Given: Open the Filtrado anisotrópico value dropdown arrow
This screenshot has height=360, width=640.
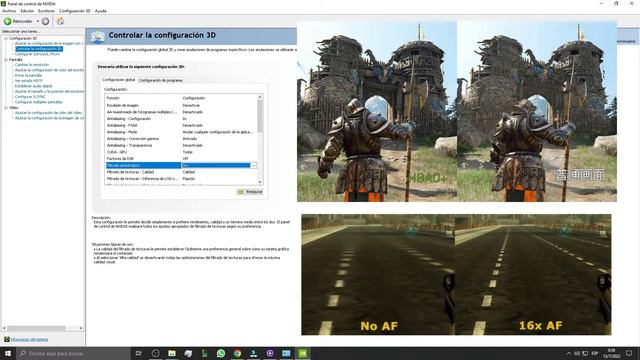Looking at the screenshot, I should (x=253, y=165).
